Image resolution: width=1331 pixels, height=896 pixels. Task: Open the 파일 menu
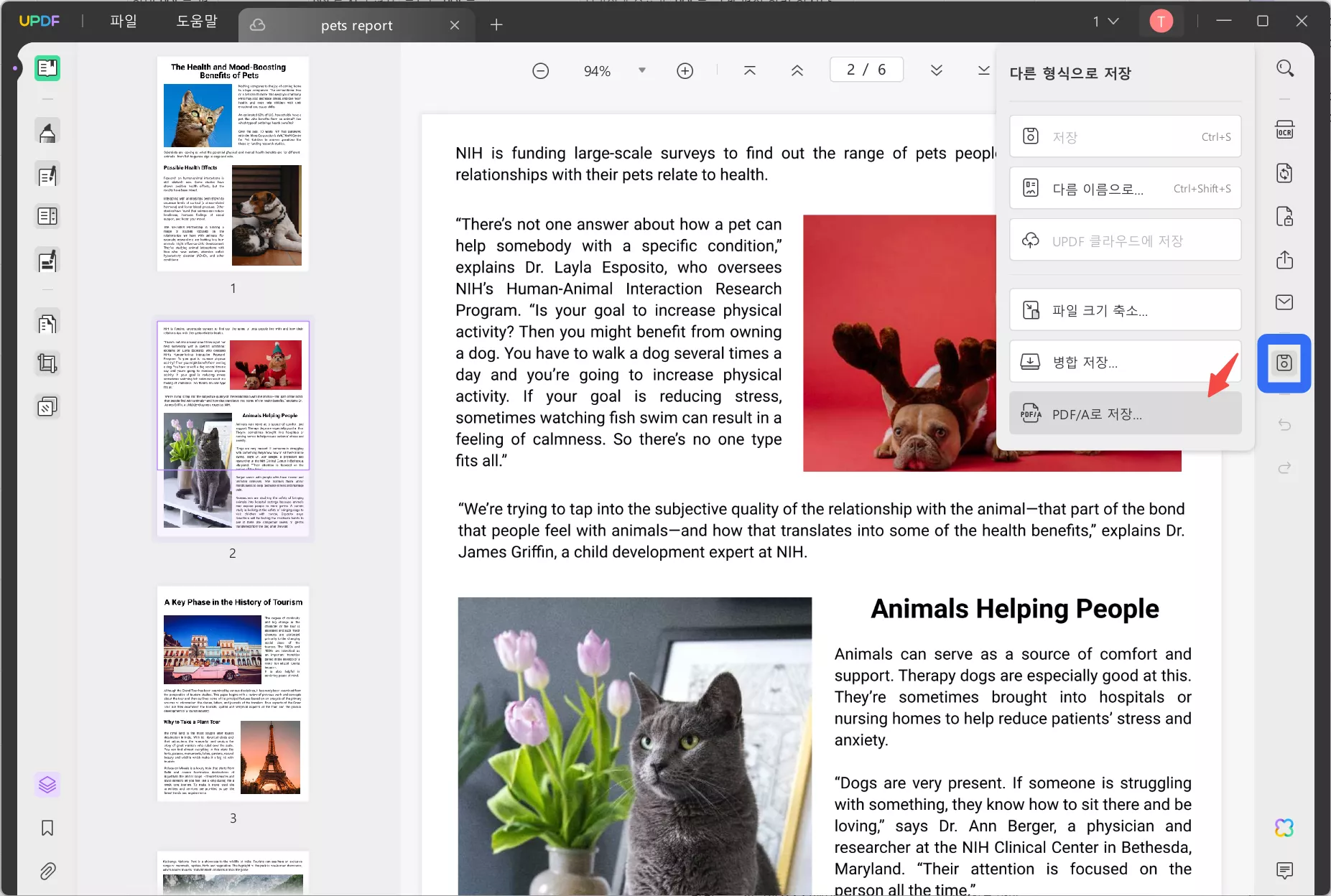tap(124, 22)
